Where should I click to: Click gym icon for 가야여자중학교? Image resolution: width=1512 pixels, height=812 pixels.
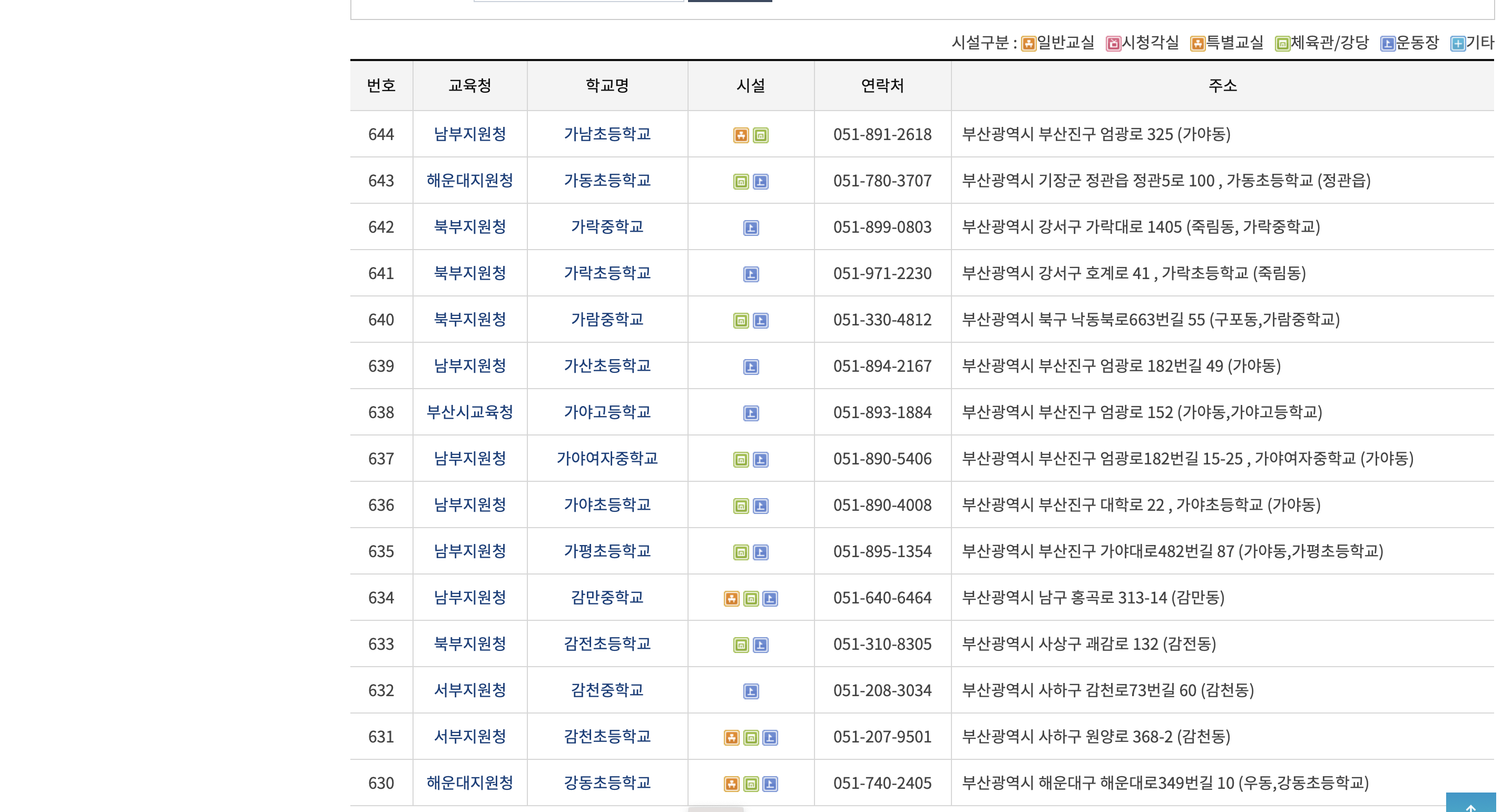pyautogui.click(x=741, y=460)
